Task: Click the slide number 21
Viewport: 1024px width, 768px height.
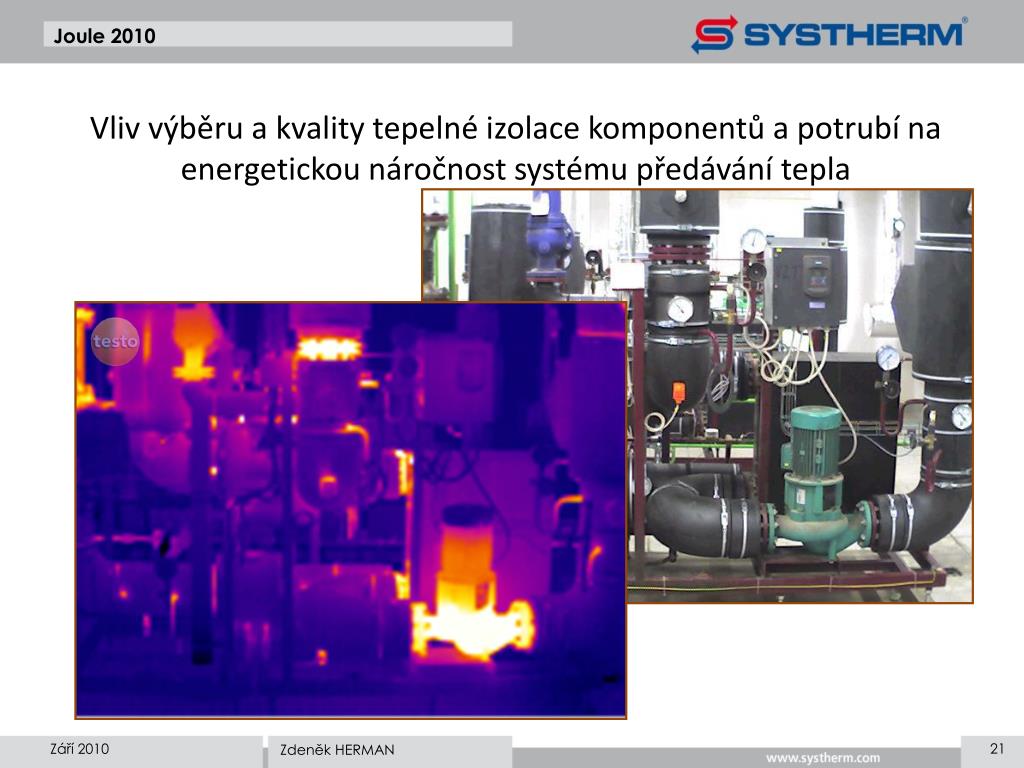Action: click(997, 748)
